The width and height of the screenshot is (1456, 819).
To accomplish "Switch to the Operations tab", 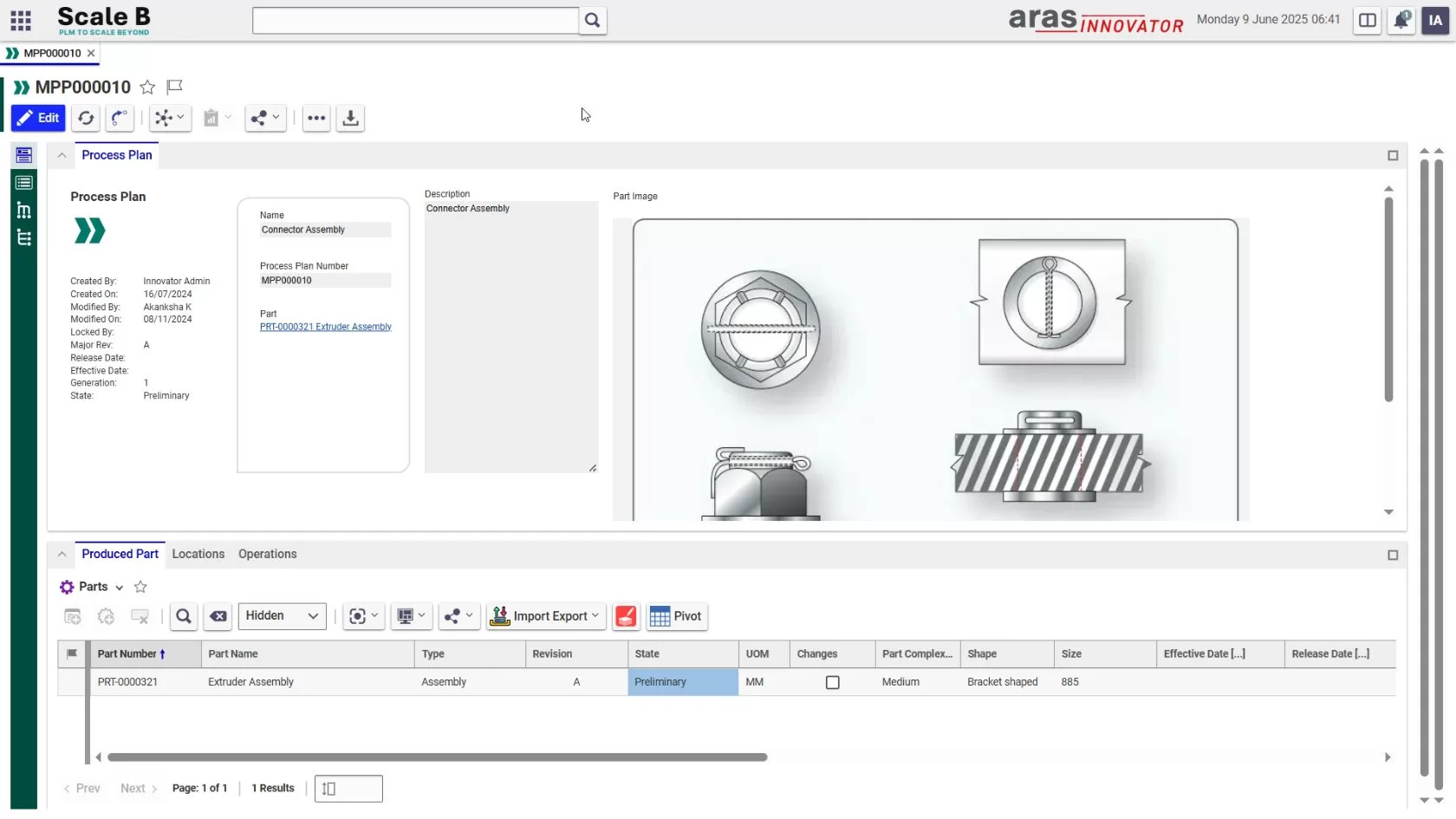I will (x=267, y=554).
